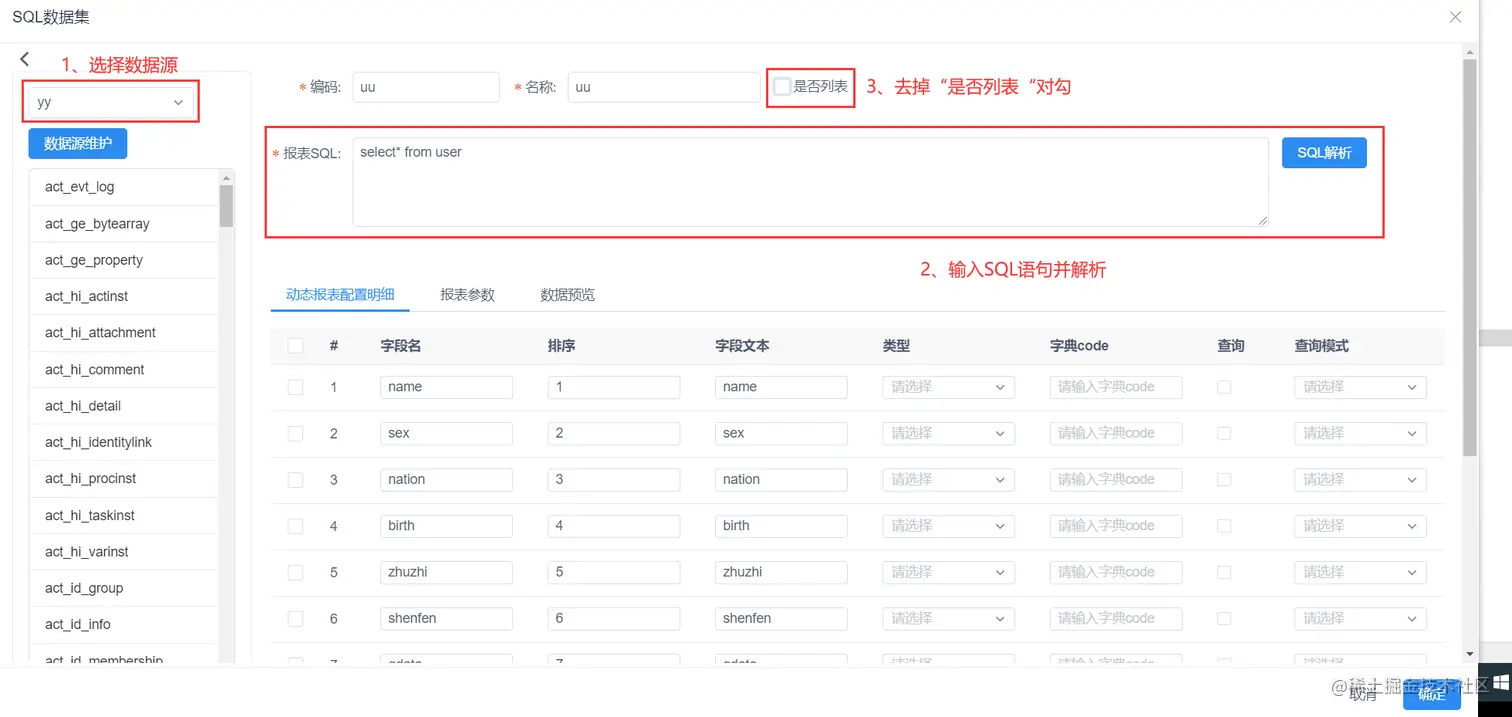Select act_evt_log table in list

(124, 187)
